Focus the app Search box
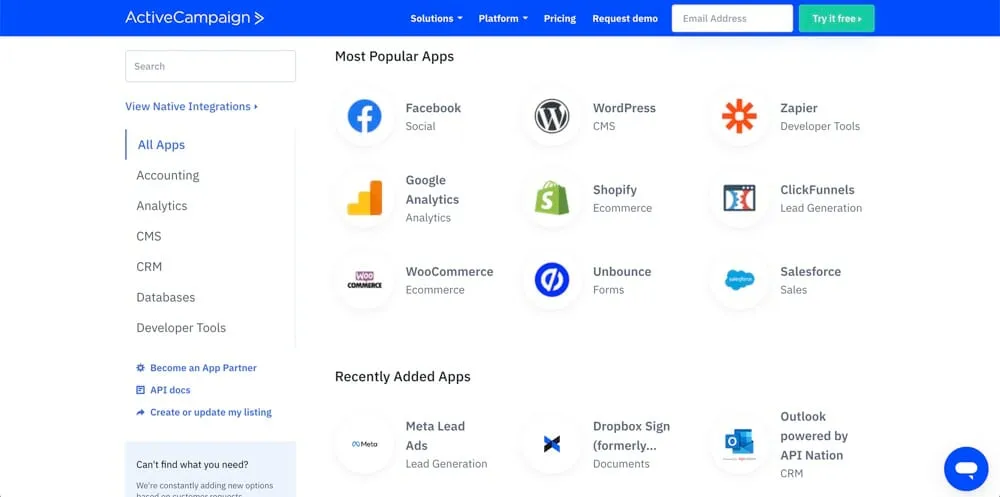This screenshot has width=1000, height=497. coord(210,66)
